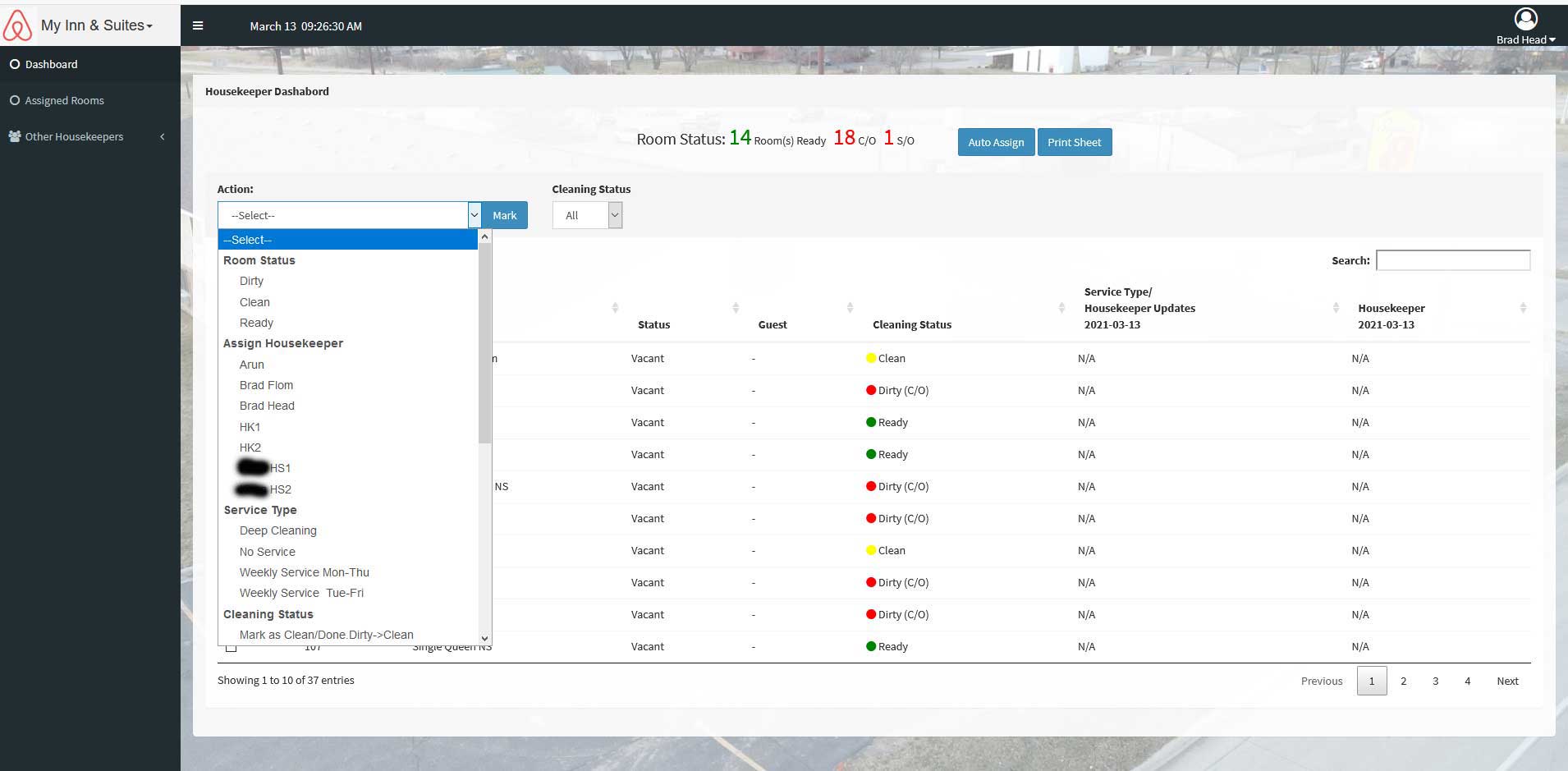Expand Other Housekeepers chevron
The height and width of the screenshot is (771, 1568).
coord(163,136)
